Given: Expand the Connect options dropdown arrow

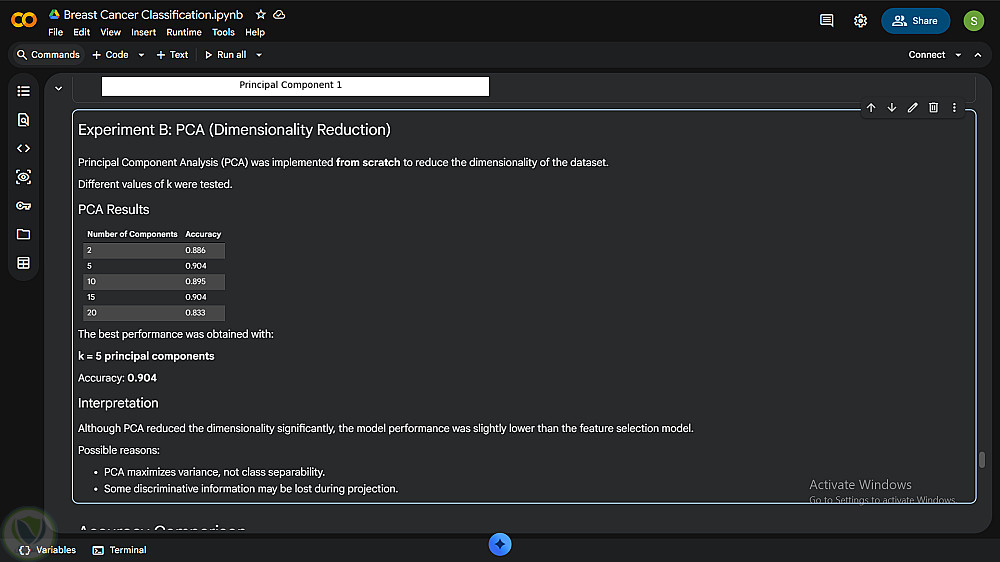Looking at the screenshot, I should coord(958,55).
